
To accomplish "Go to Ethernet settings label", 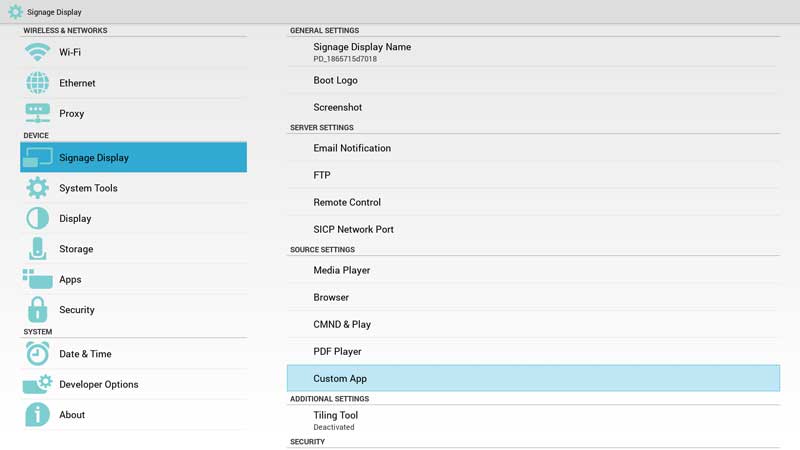I will [77, 83].
